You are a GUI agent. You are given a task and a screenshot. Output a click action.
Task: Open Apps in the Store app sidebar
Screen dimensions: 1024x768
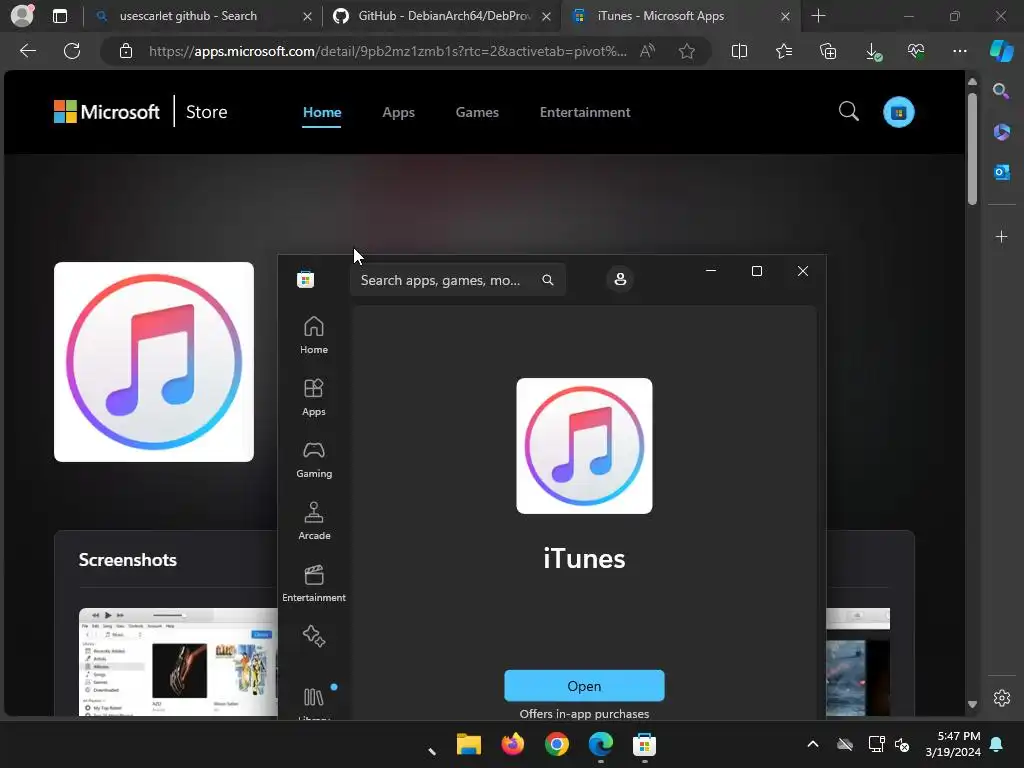coord(313,397)
